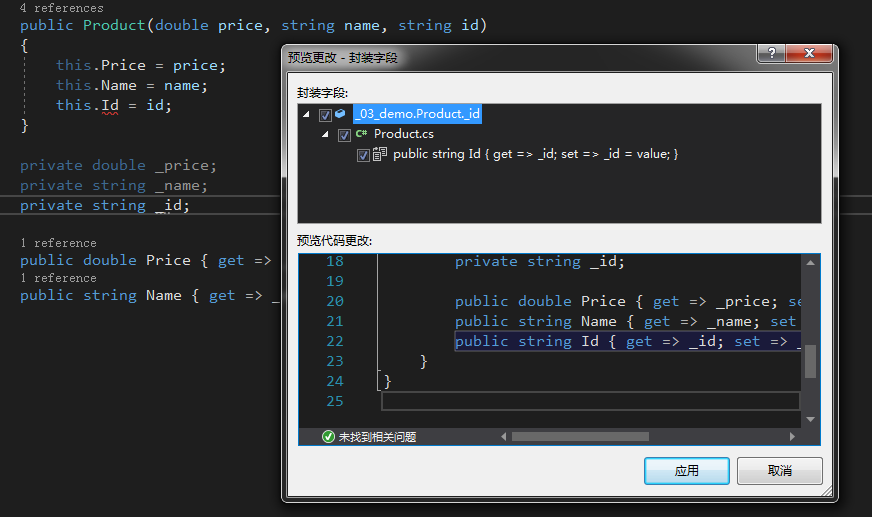Click the horizontal scrollbar right arrow
This screenshot has height=517, width=872.
pyautogui.click(x=792, y=436)
